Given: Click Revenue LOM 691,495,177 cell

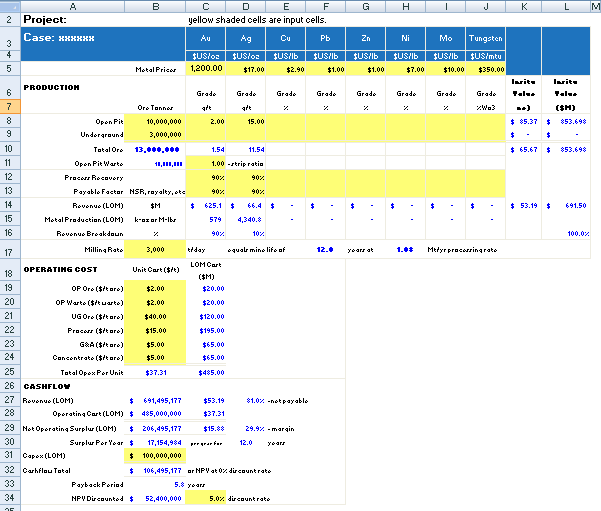Looking at the screenshot, I should (x=155, y=400).
